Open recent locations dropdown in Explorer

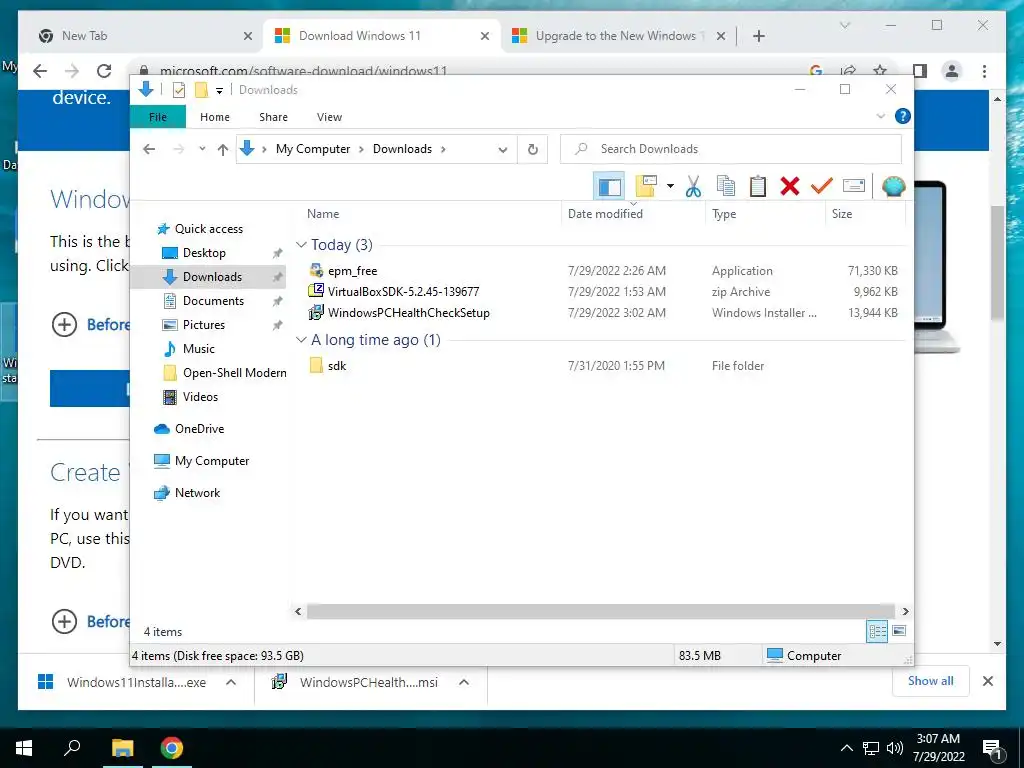coord(202,150)
